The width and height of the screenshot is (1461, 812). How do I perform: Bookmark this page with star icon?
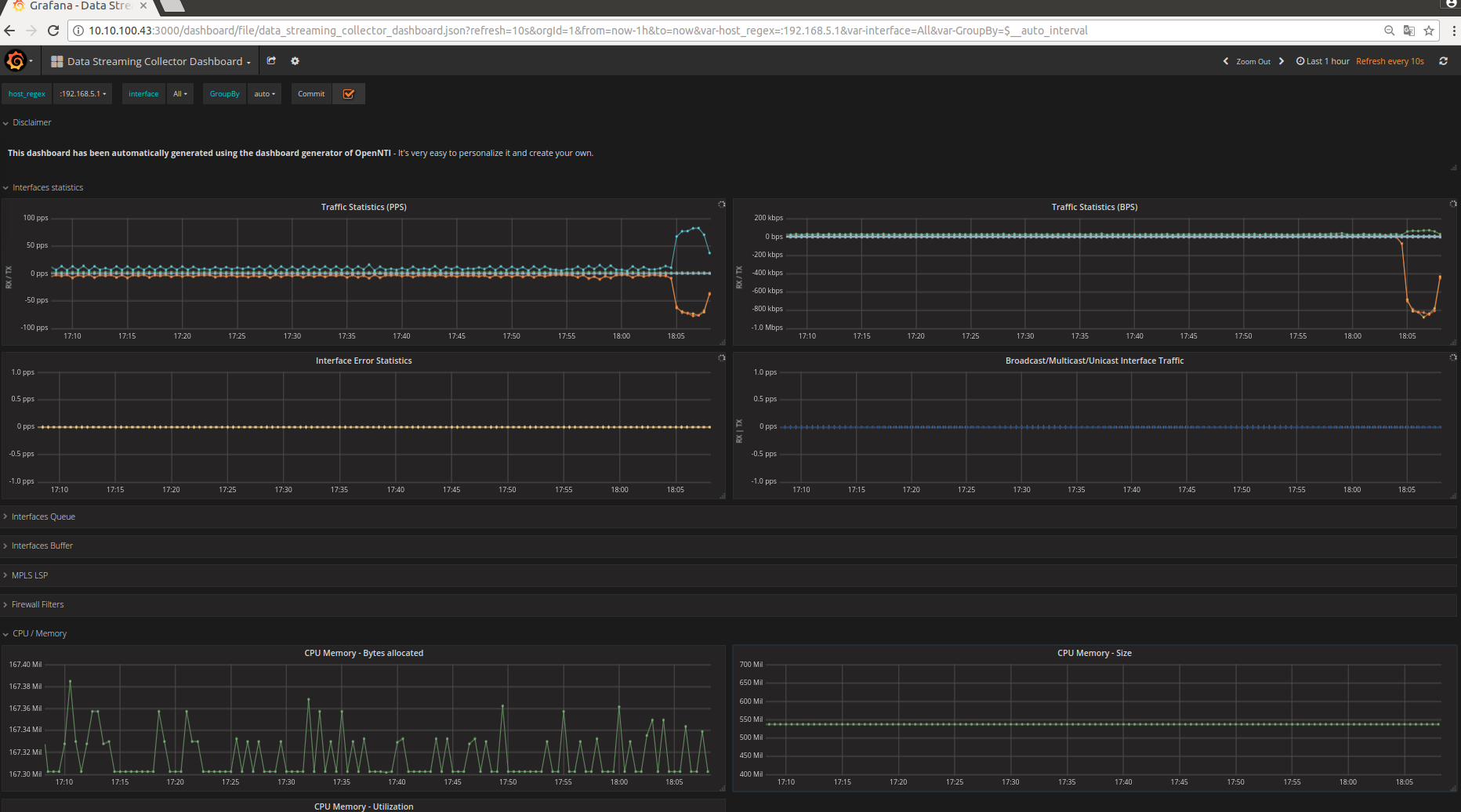1429,31
